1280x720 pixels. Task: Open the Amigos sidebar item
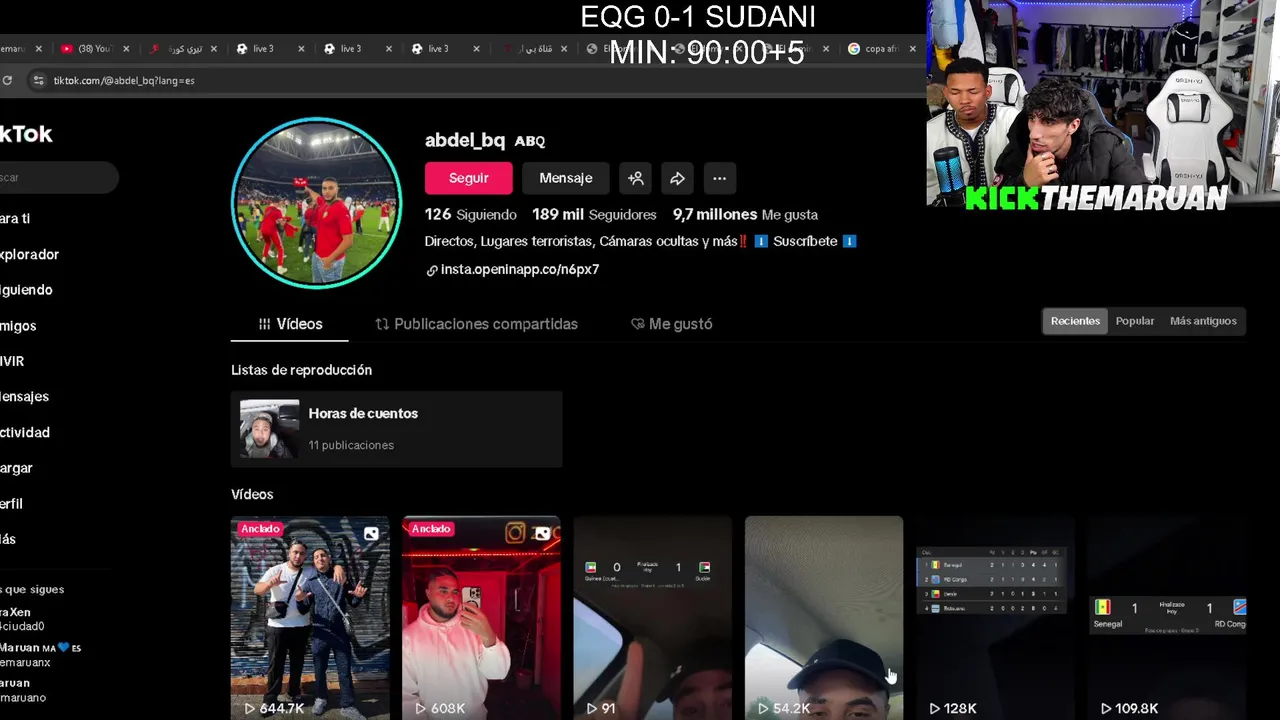(x=19, y=326)
